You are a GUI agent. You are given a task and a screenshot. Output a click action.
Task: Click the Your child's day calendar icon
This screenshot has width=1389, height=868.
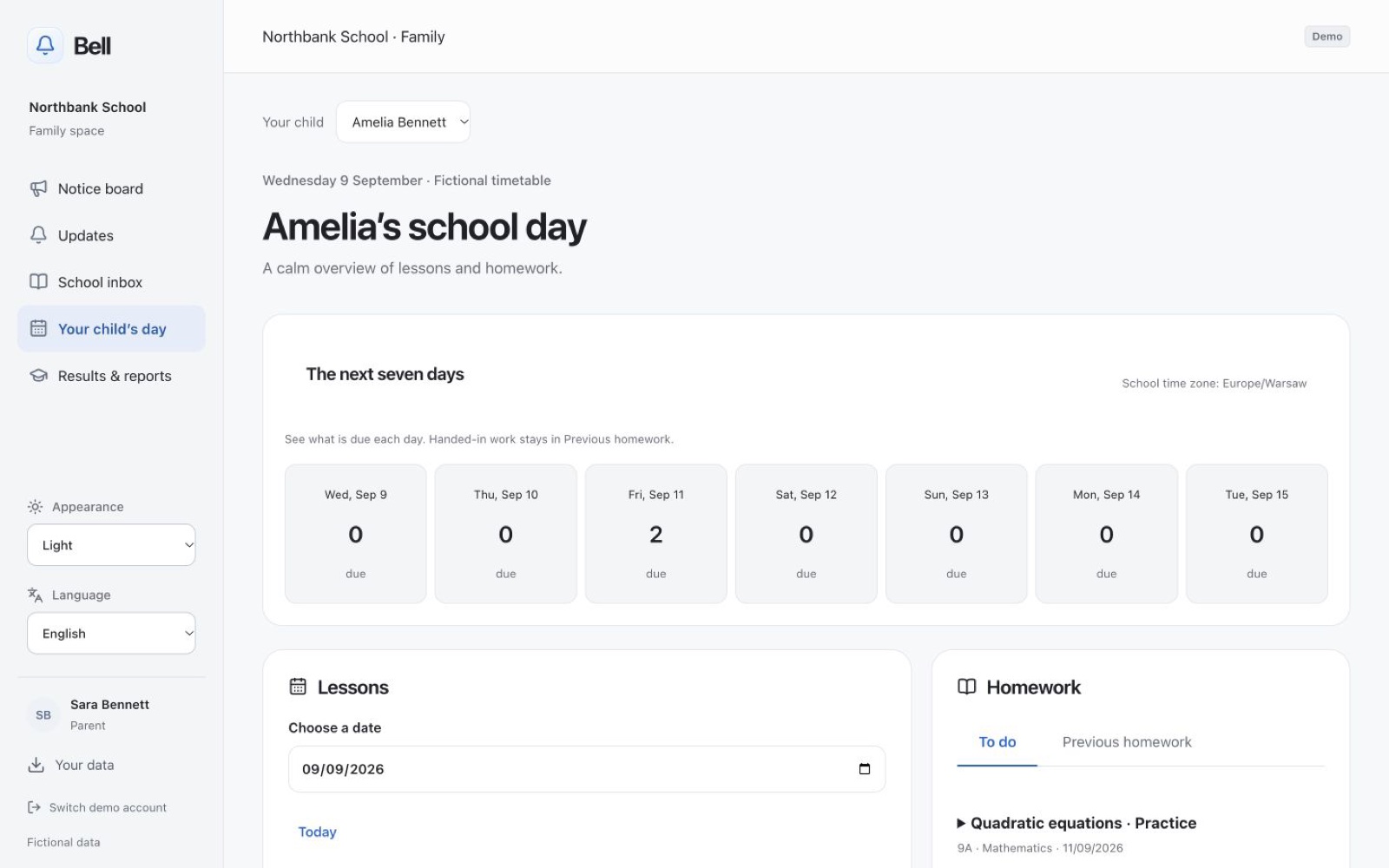point(38,329)
